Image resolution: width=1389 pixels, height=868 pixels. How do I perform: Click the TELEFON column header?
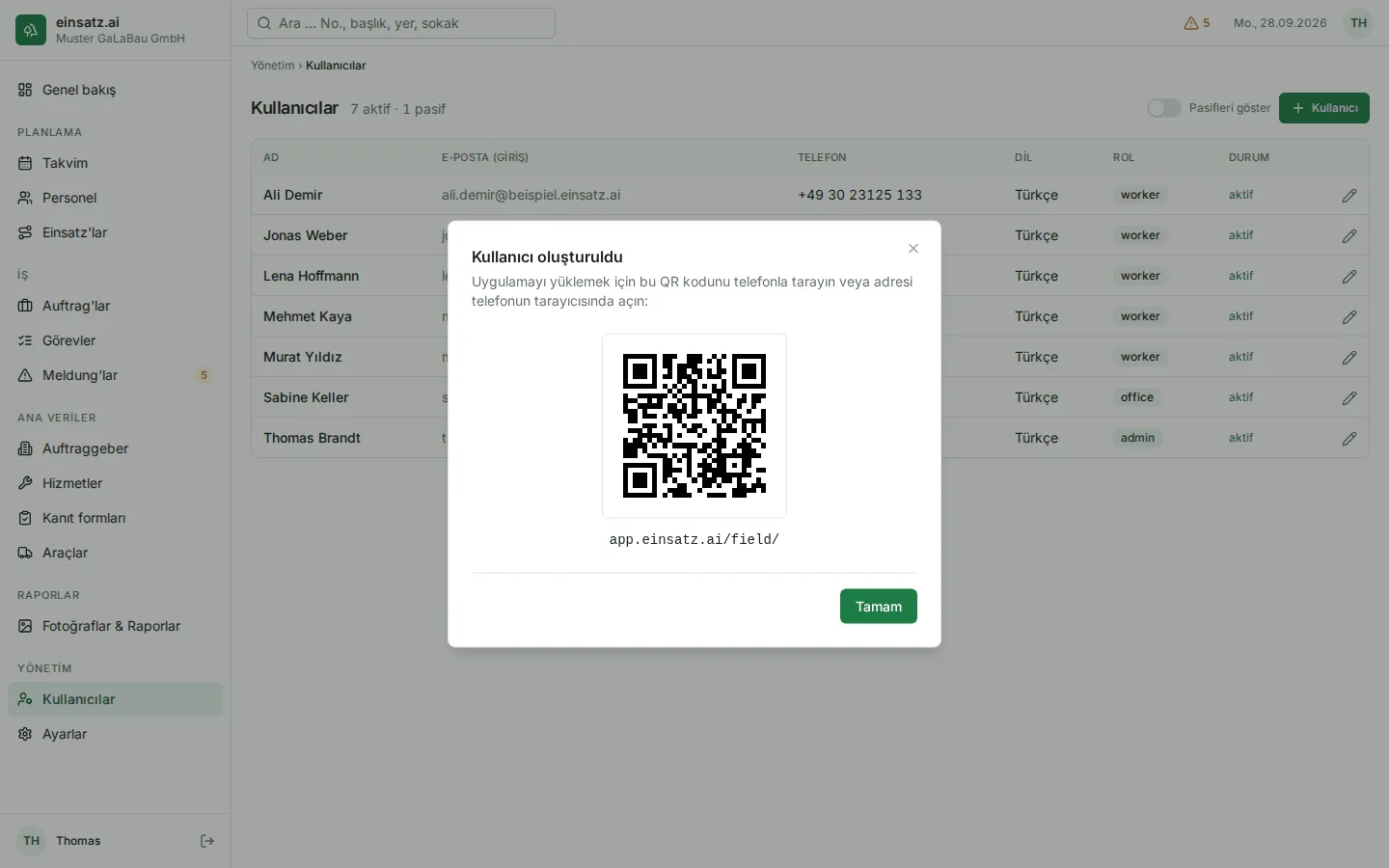click(822, 157)
